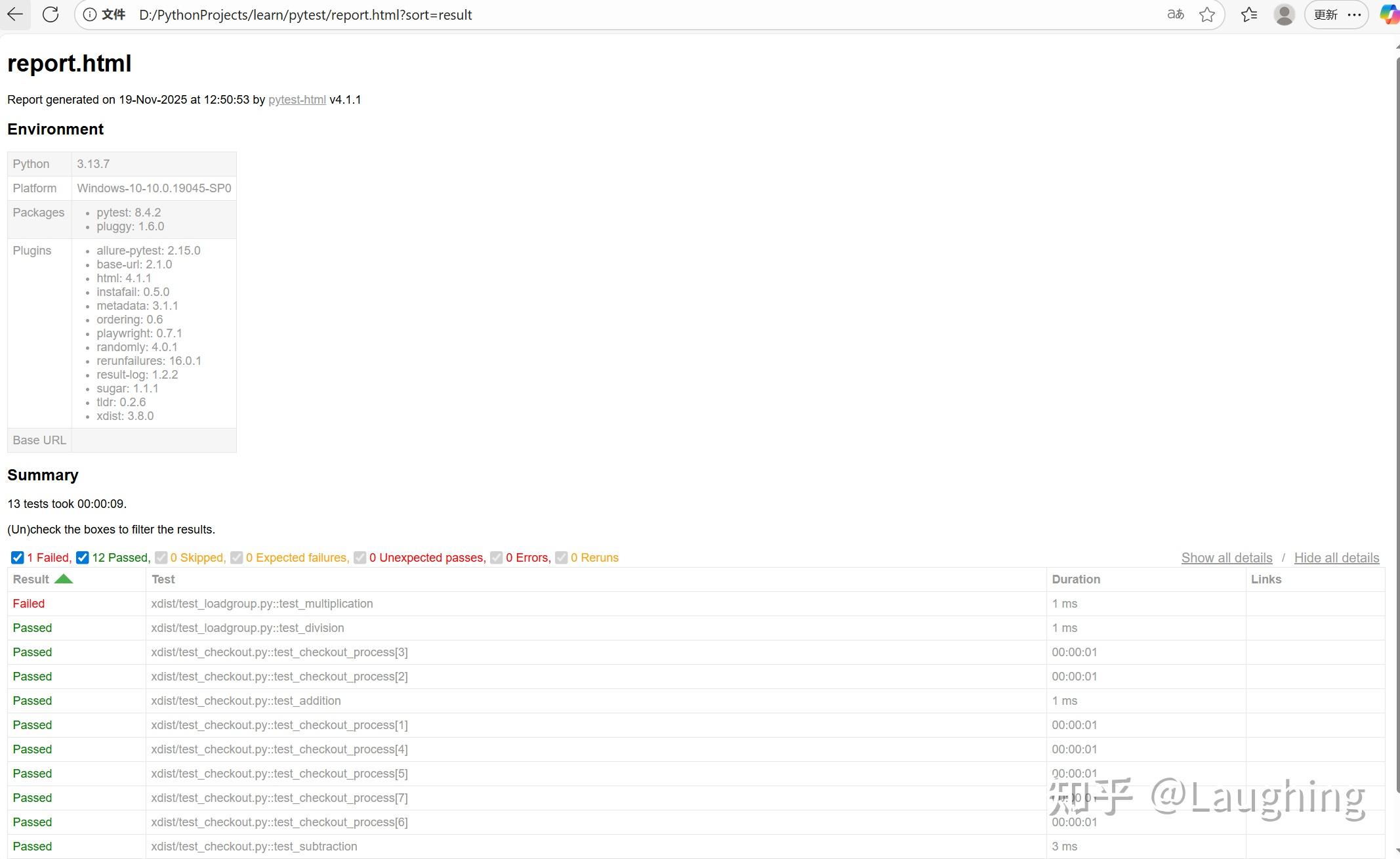The width and height of the screenshot is (1400, 859).
Task: Click the site info icon in address bar
Action: coord(90,14)
